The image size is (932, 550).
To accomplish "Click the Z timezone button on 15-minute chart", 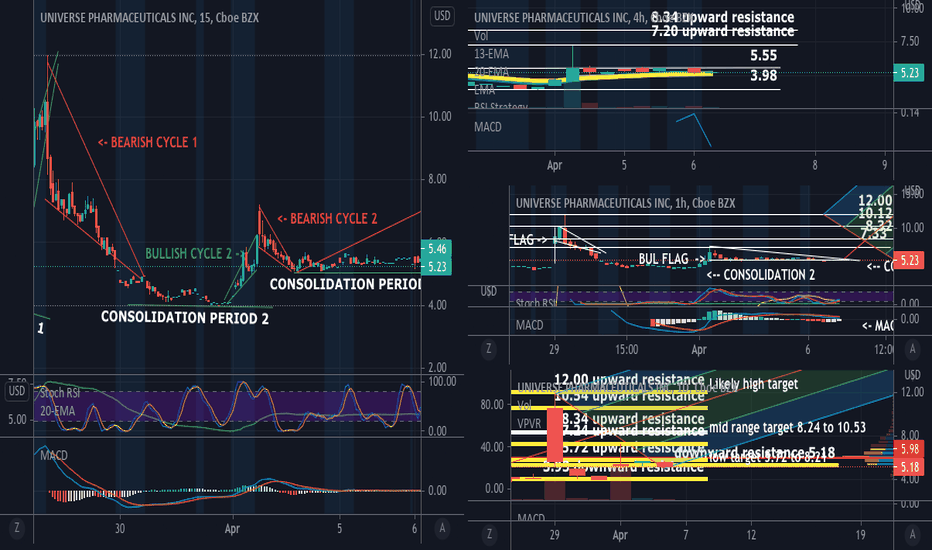I will coord(16,527).
